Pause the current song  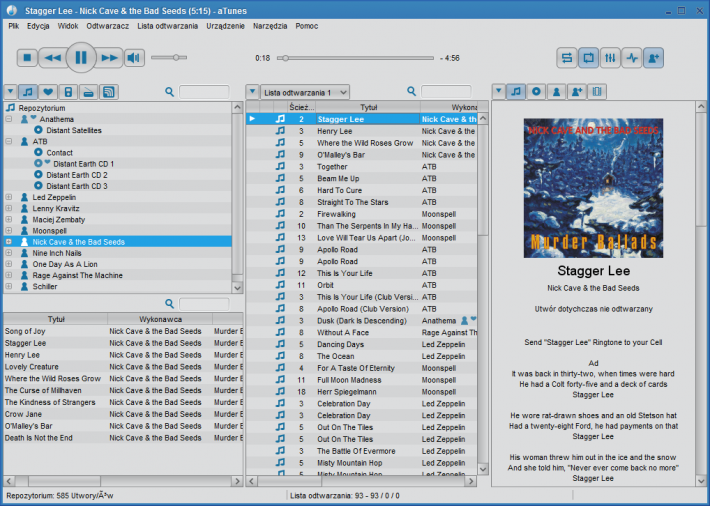point(81,58)
